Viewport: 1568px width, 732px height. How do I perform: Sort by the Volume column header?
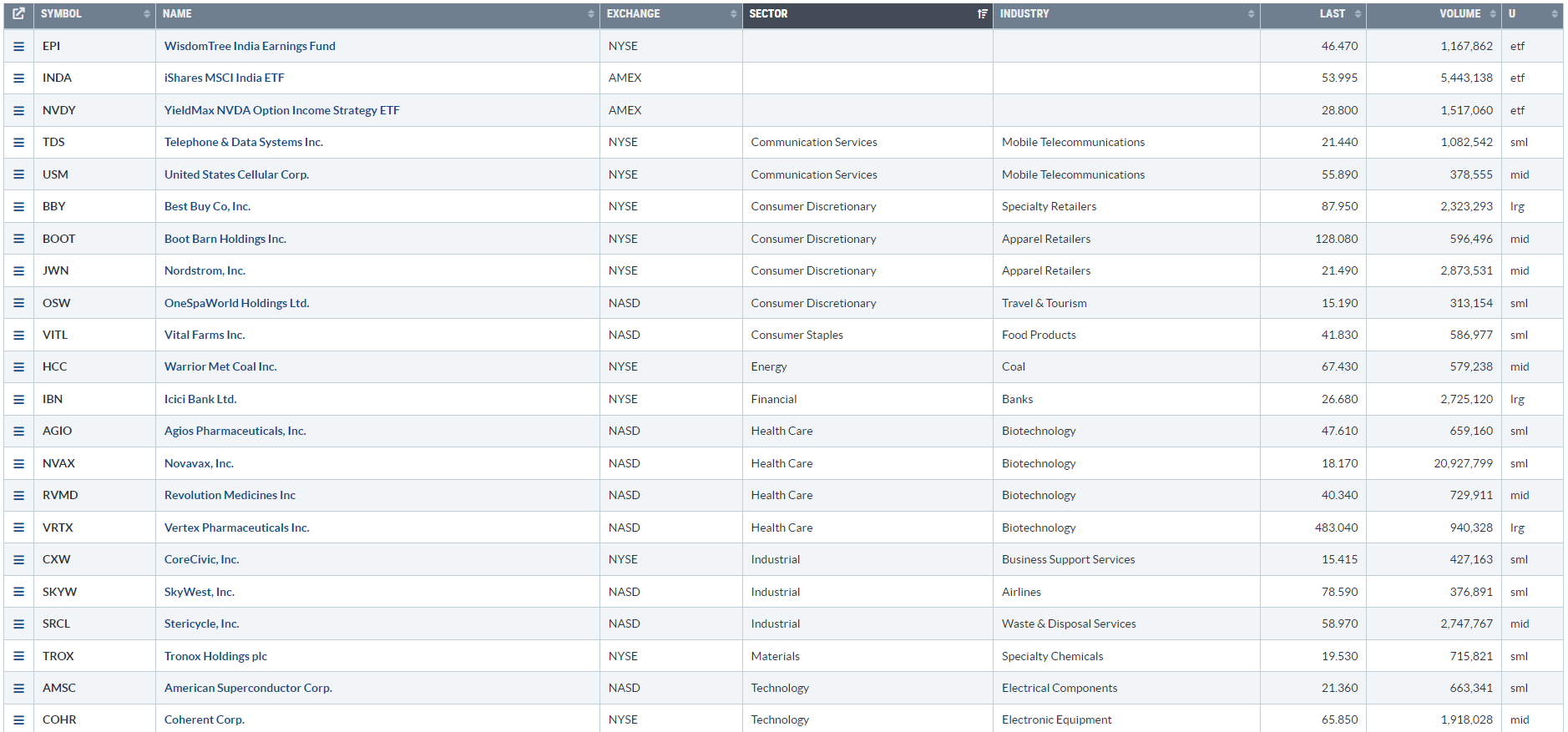pos(1459,14)
